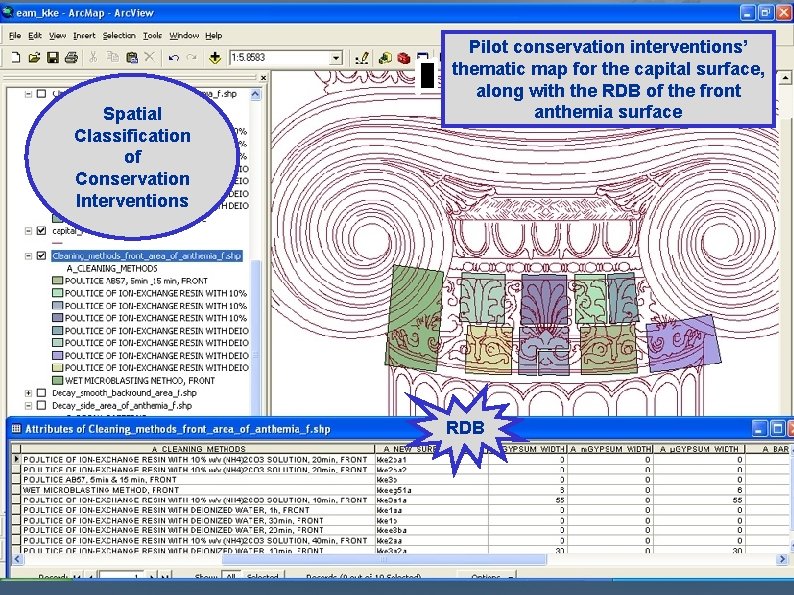Collapse the Decay_side_area_of_anthemia_f.shp node
The image size is (794, 595).
click(x=28, y=406)
